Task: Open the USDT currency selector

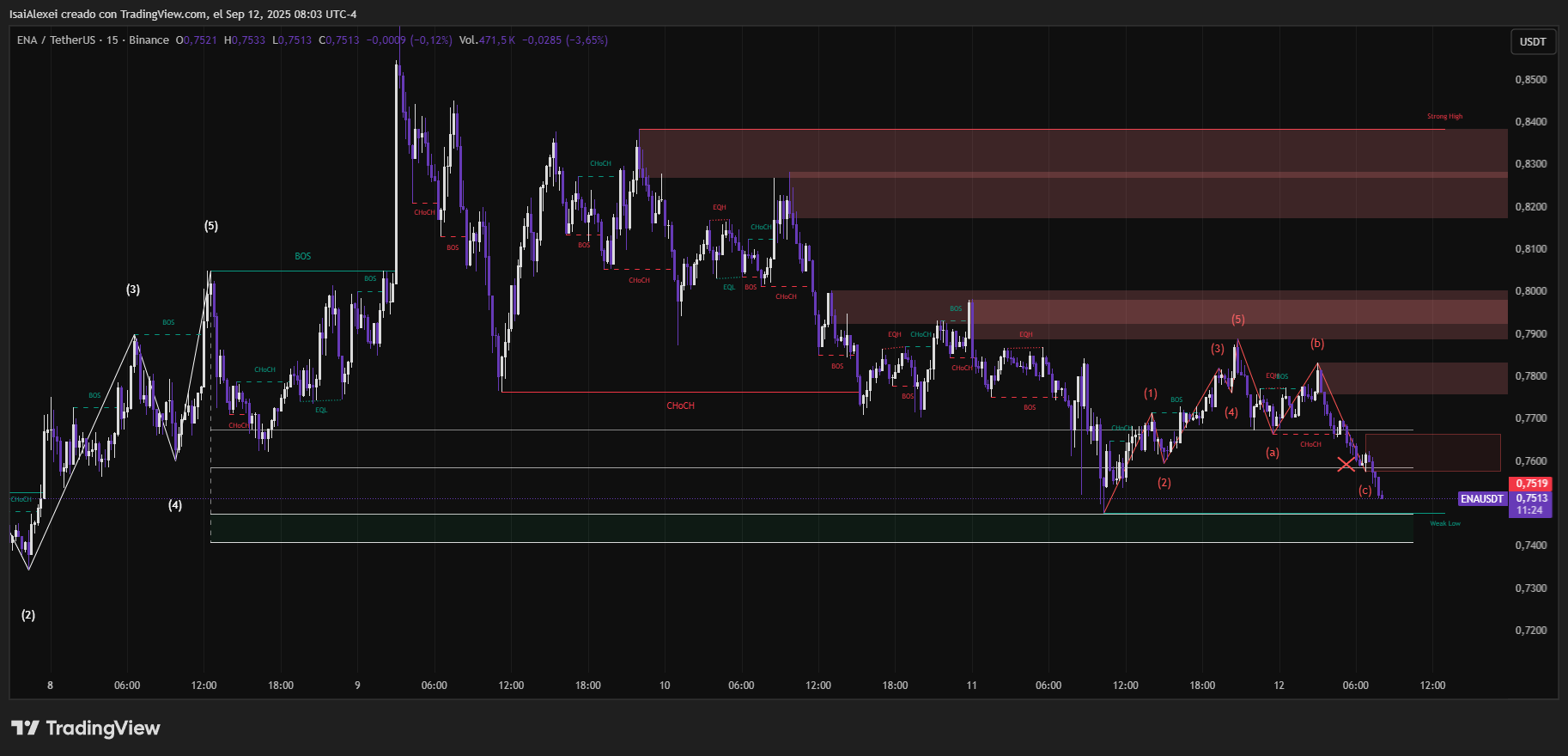Action: click(1533, 42)
